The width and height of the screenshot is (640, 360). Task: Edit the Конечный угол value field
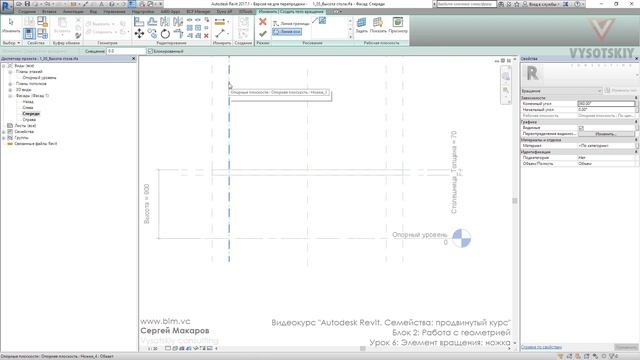pyautogui.click(x=606, y=104)
